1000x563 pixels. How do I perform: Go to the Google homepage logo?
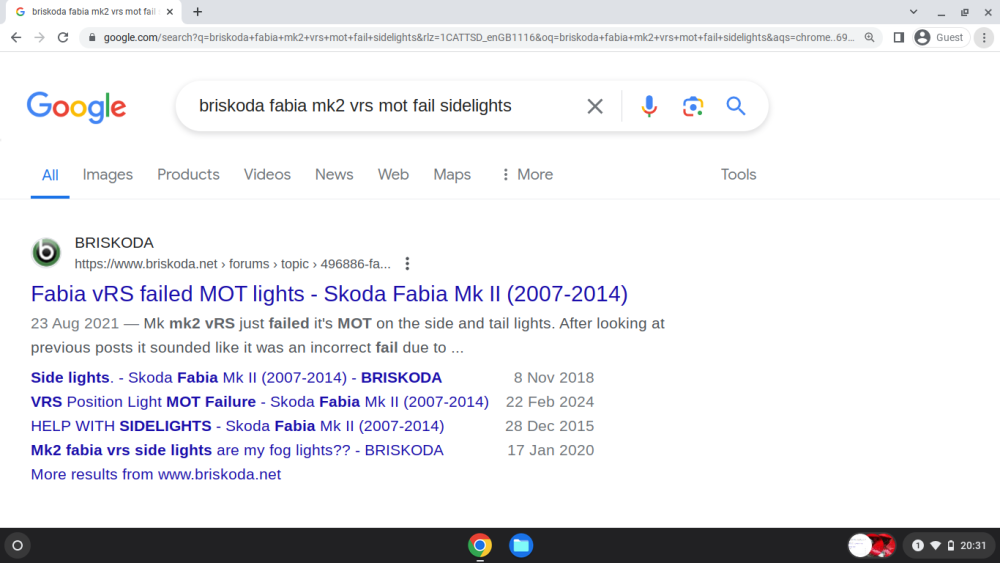point(77,106)
